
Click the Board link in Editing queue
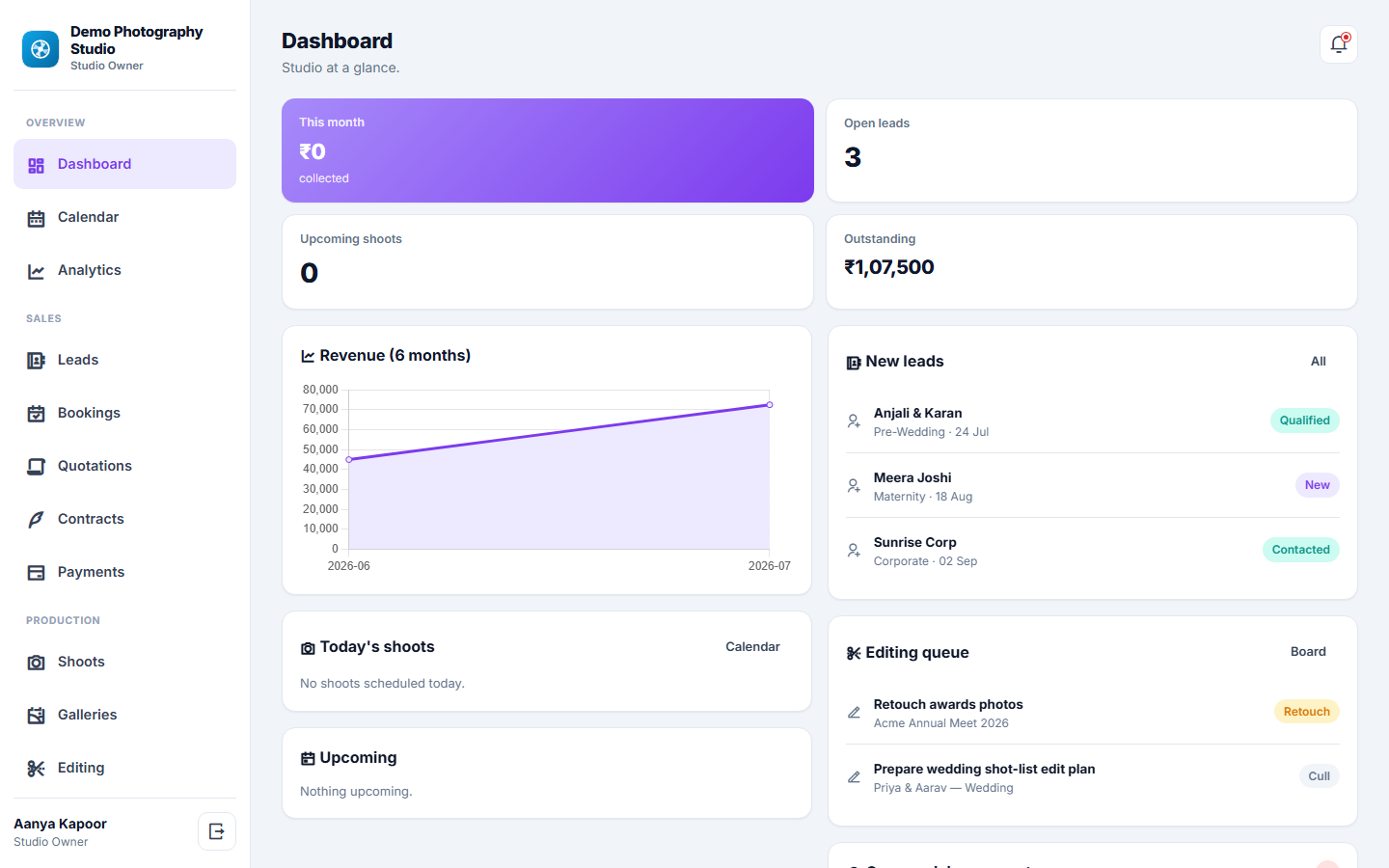click(1308, 652)
